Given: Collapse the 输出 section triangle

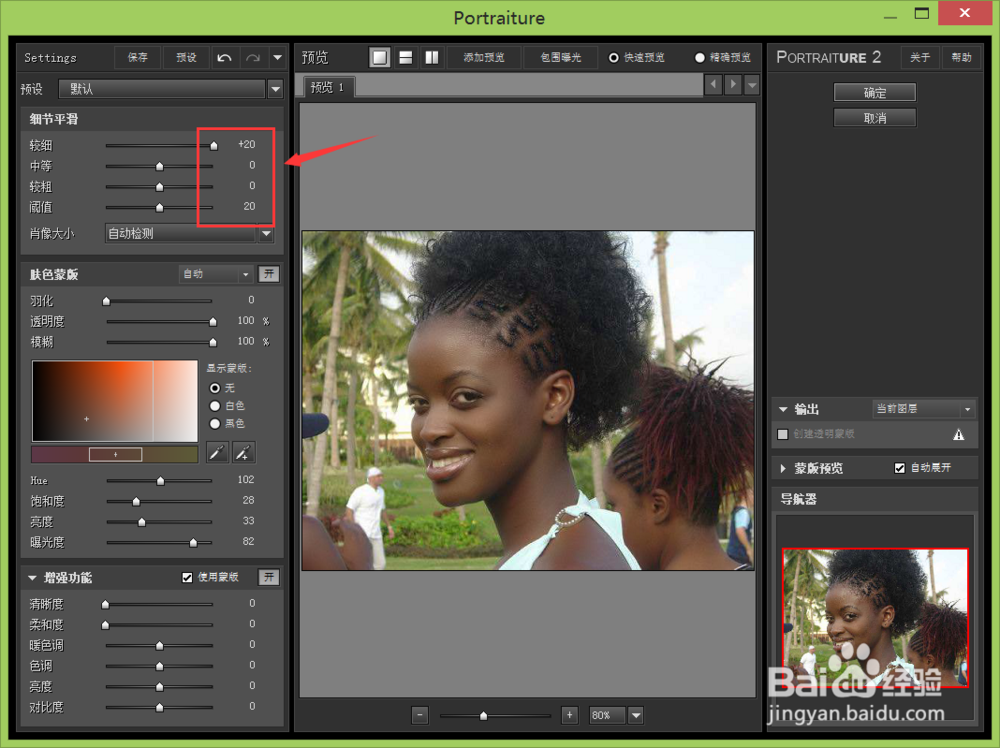Looking at the screenshot, I should pos(783,409).
